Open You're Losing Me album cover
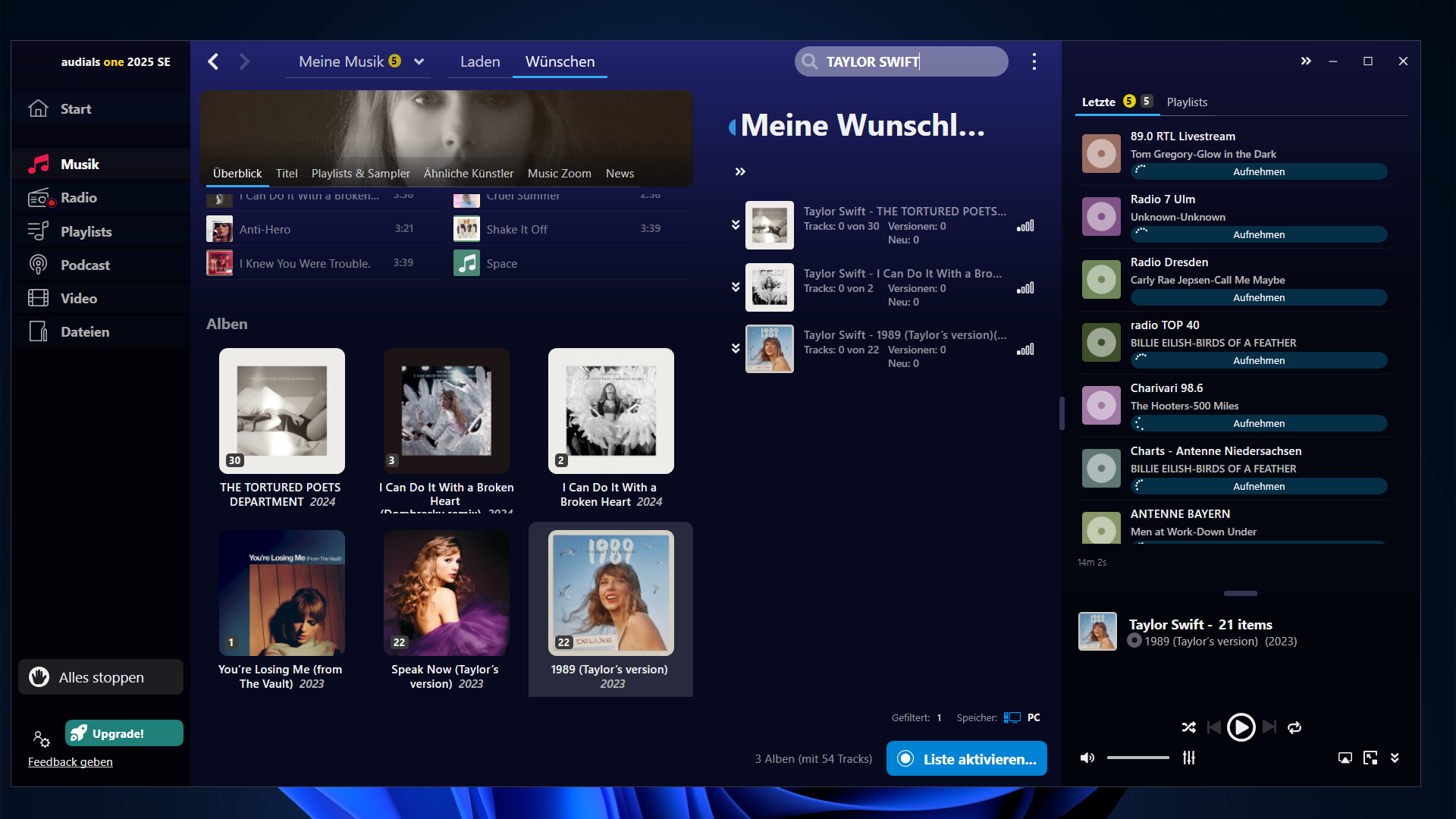Screen dimensions: 1456x819 [x=282, y=593]
